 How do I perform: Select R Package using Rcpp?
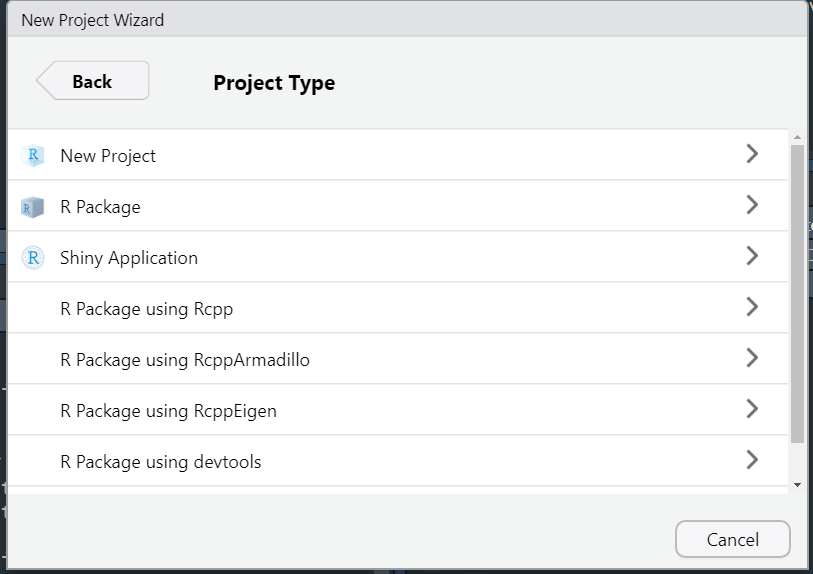[147, 309]
